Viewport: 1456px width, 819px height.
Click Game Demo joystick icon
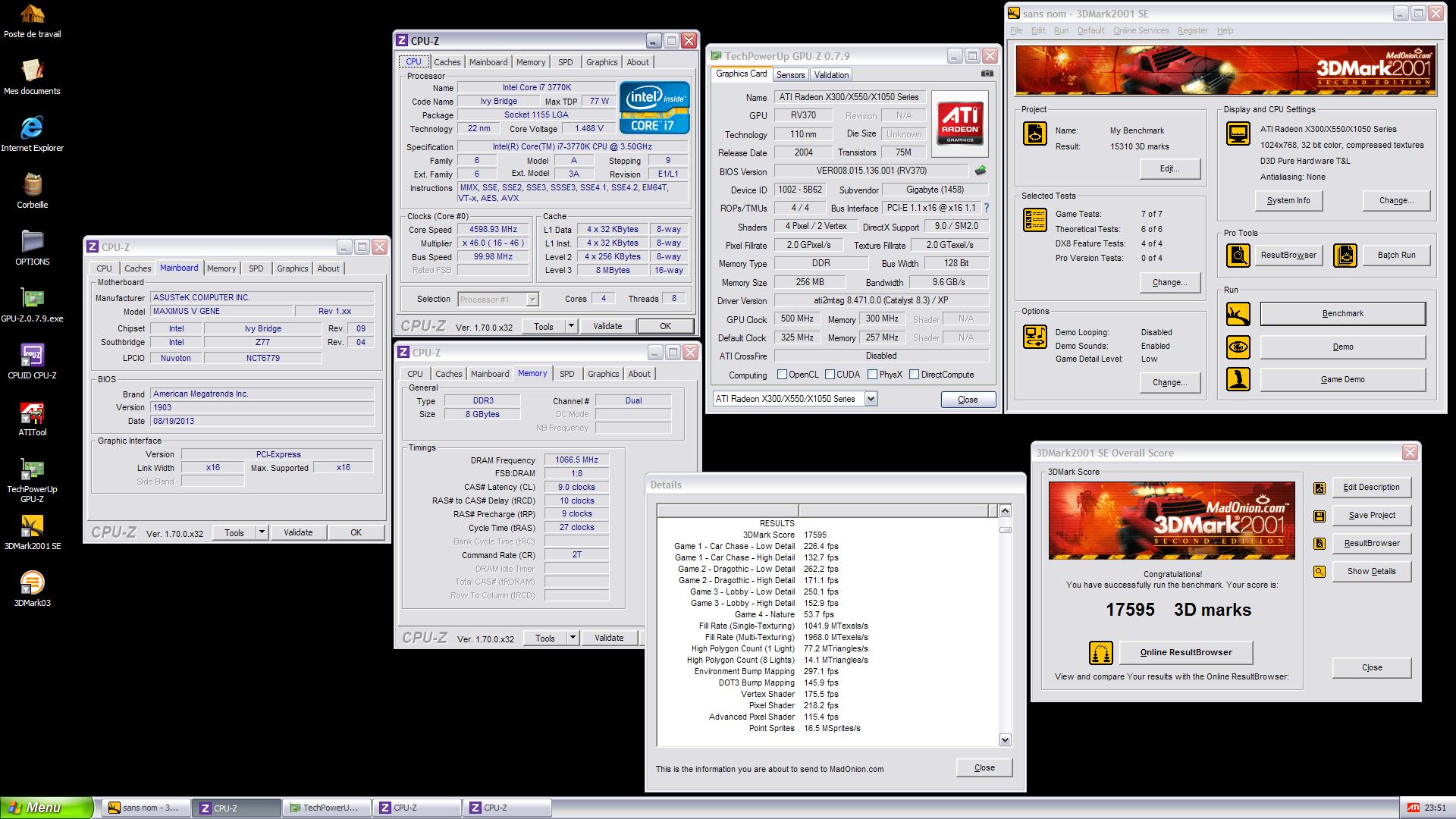pos(1238,379)
